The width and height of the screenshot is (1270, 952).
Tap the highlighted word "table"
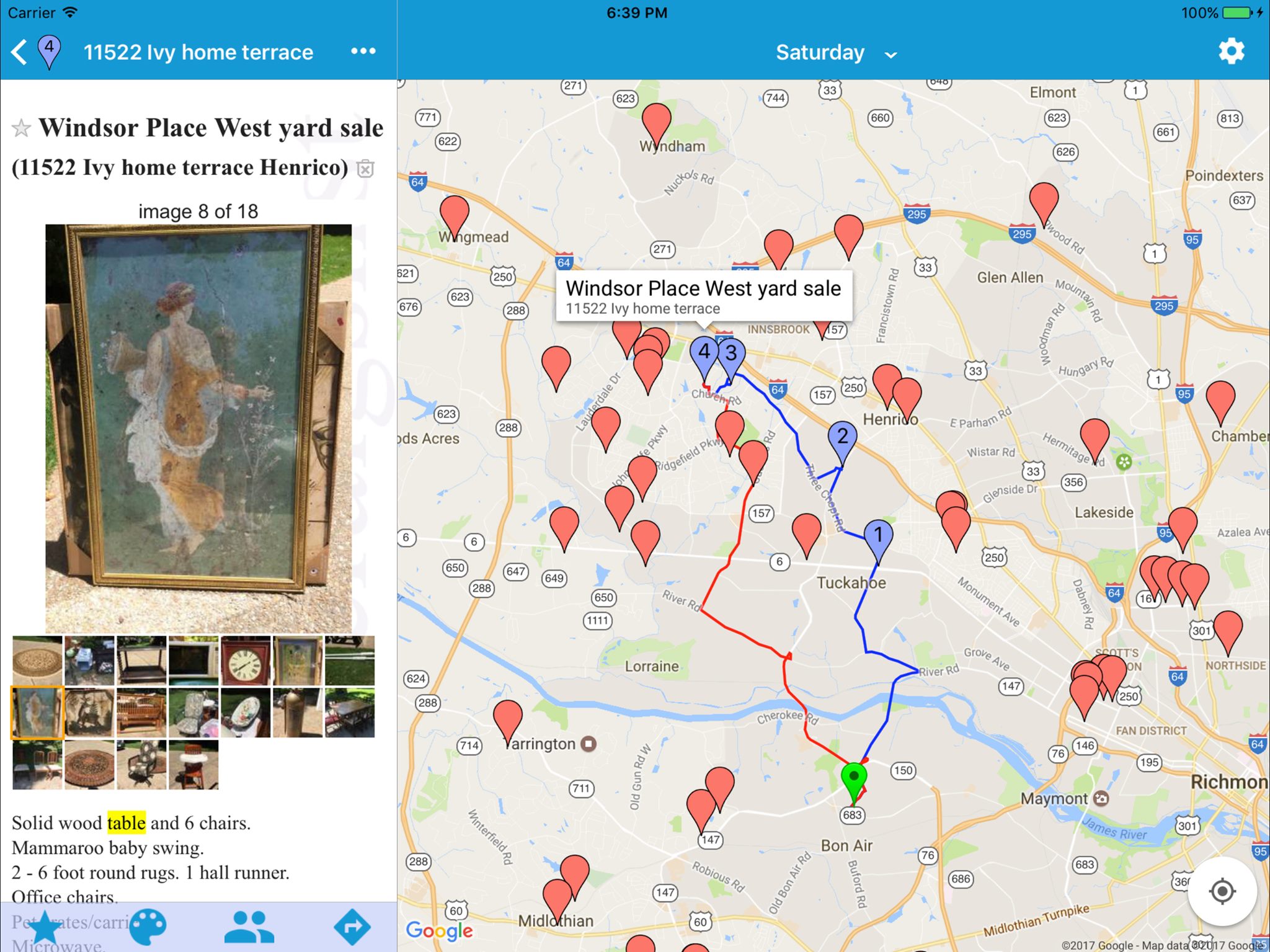(127, 823)
